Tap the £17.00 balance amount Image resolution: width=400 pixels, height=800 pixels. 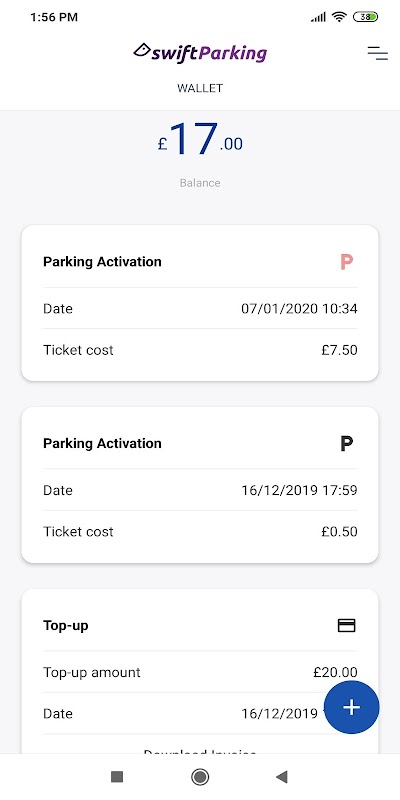(200, 139)
